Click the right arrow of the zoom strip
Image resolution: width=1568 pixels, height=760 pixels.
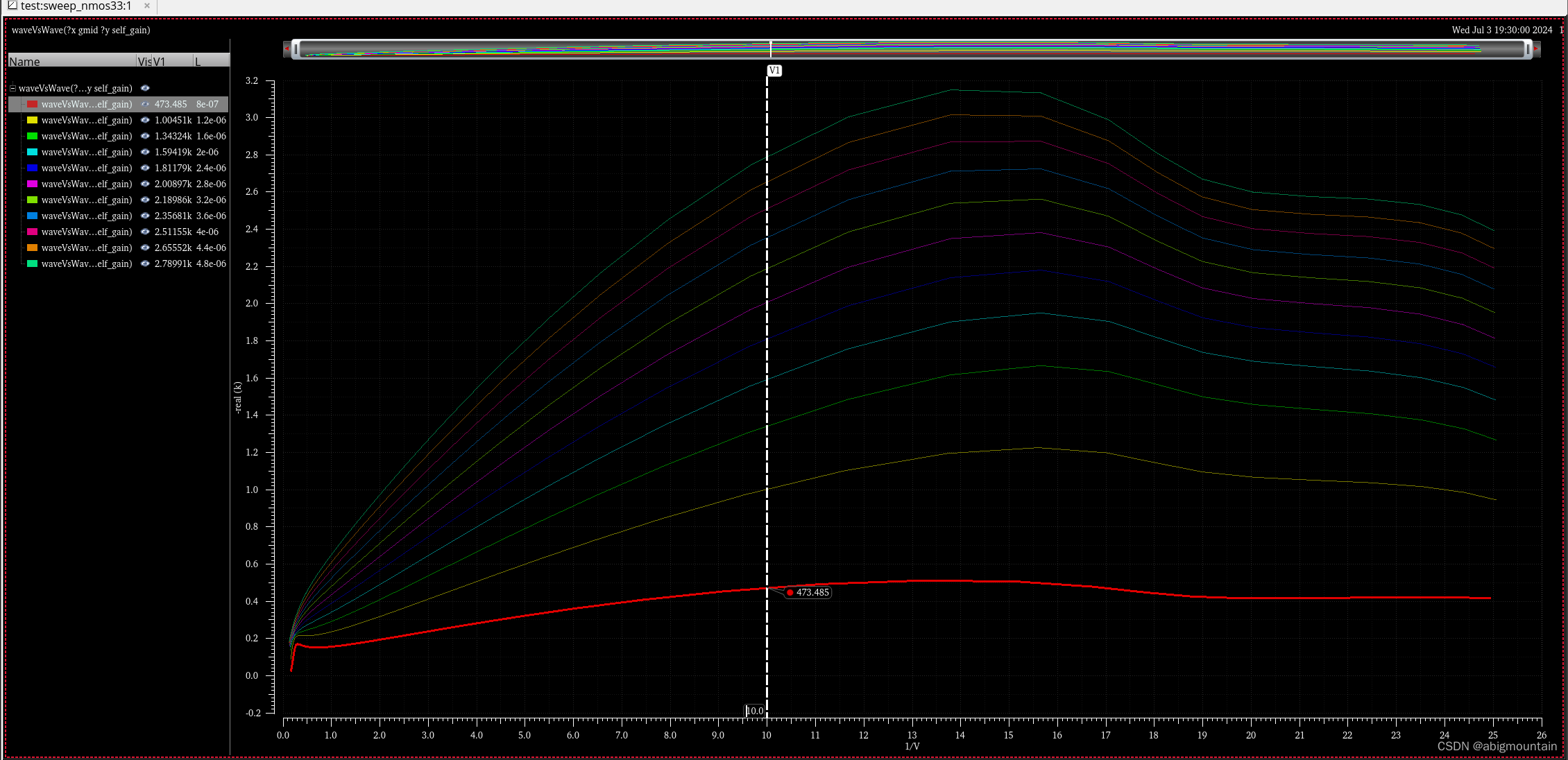(1536, 49)
